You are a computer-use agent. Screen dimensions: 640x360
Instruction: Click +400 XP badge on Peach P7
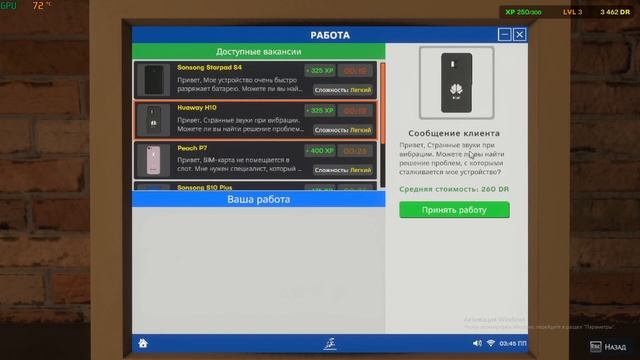[320, 151]
